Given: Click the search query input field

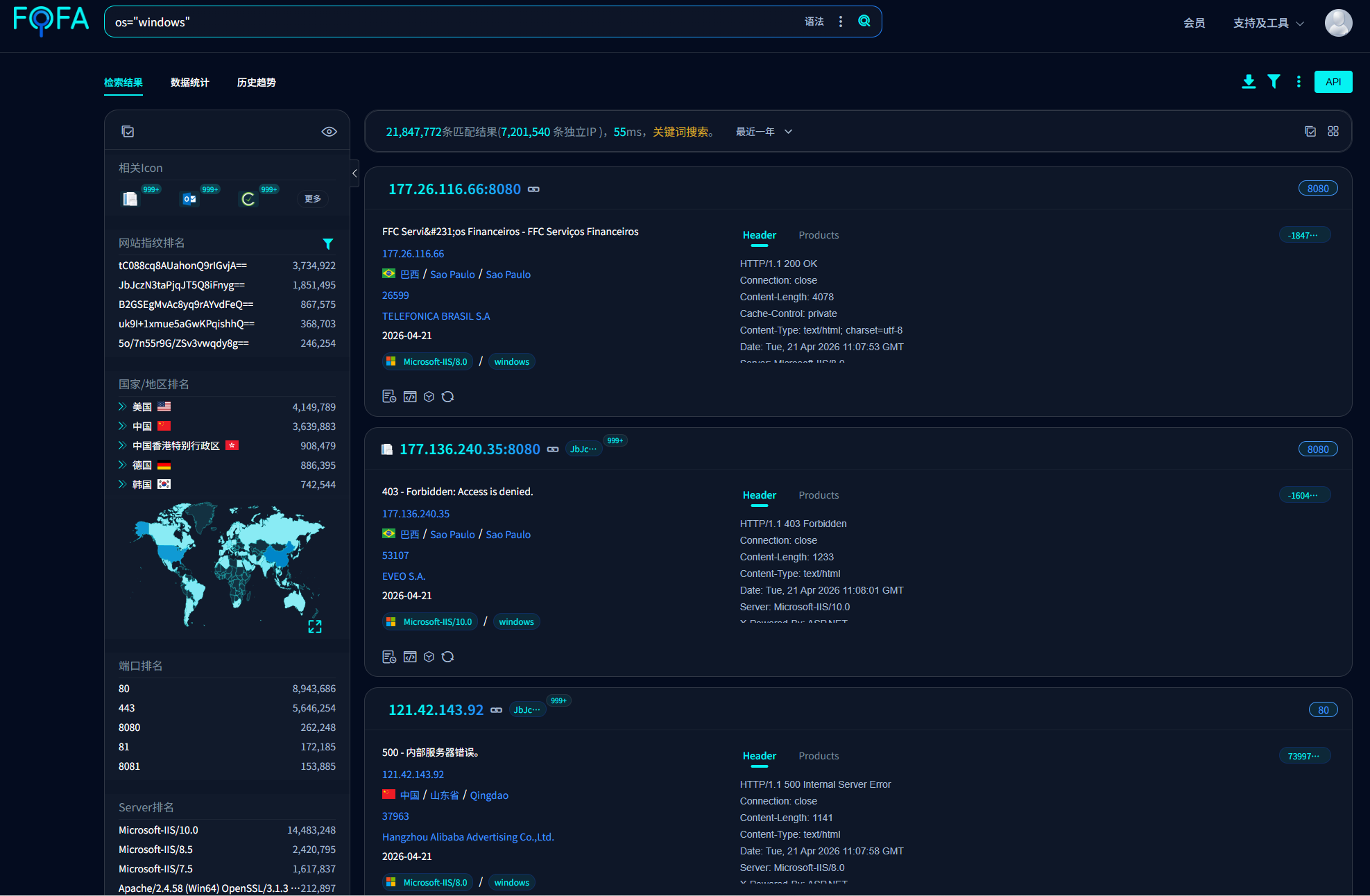Looking at the screenshot, I should (454, 21).
